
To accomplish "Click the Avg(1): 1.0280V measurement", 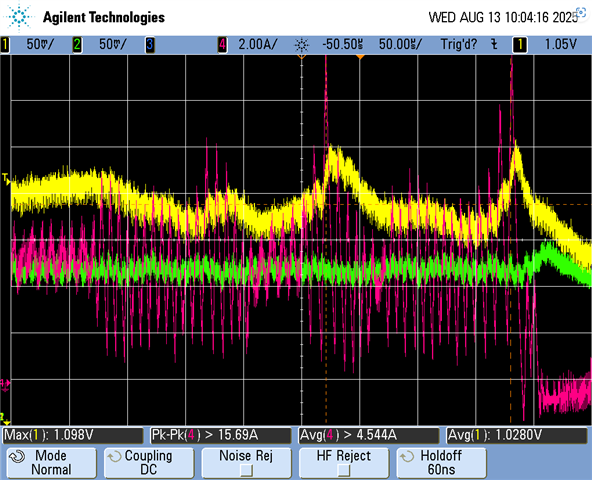I will point(517,435).
